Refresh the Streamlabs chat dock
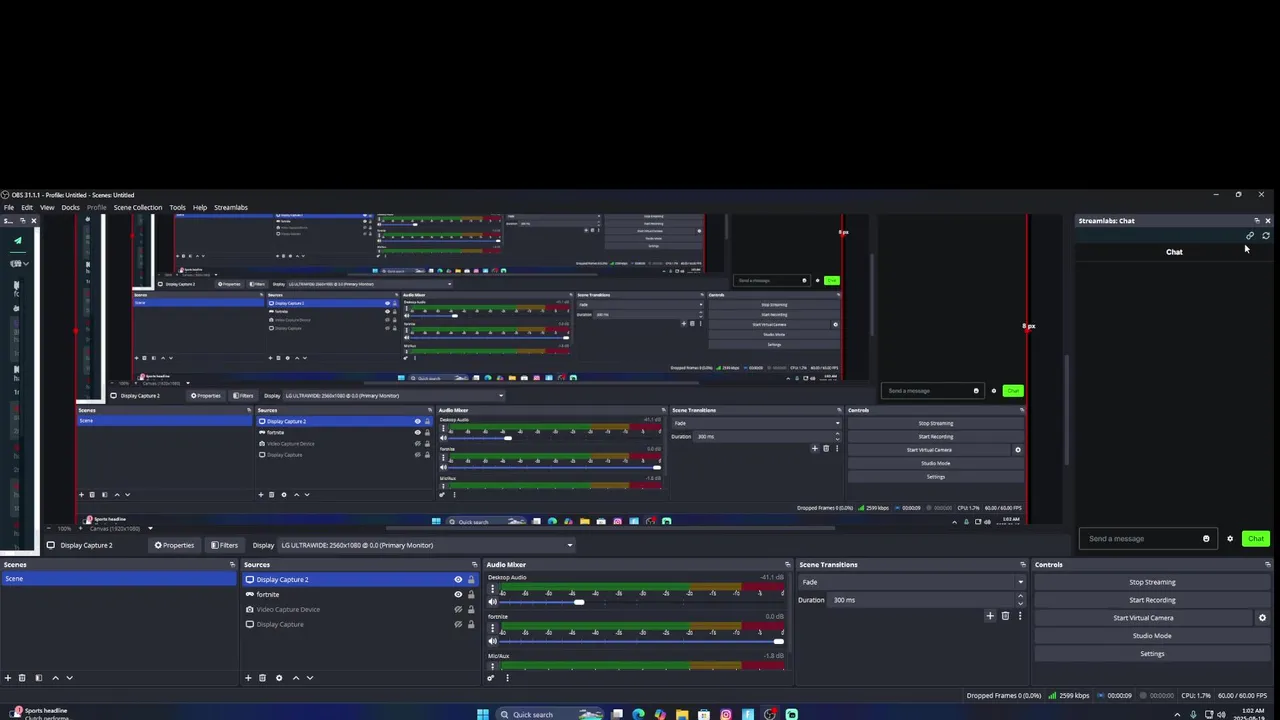Image resolution: width=1280 pixels, height=720 pixels. [x=1266, y=236]
